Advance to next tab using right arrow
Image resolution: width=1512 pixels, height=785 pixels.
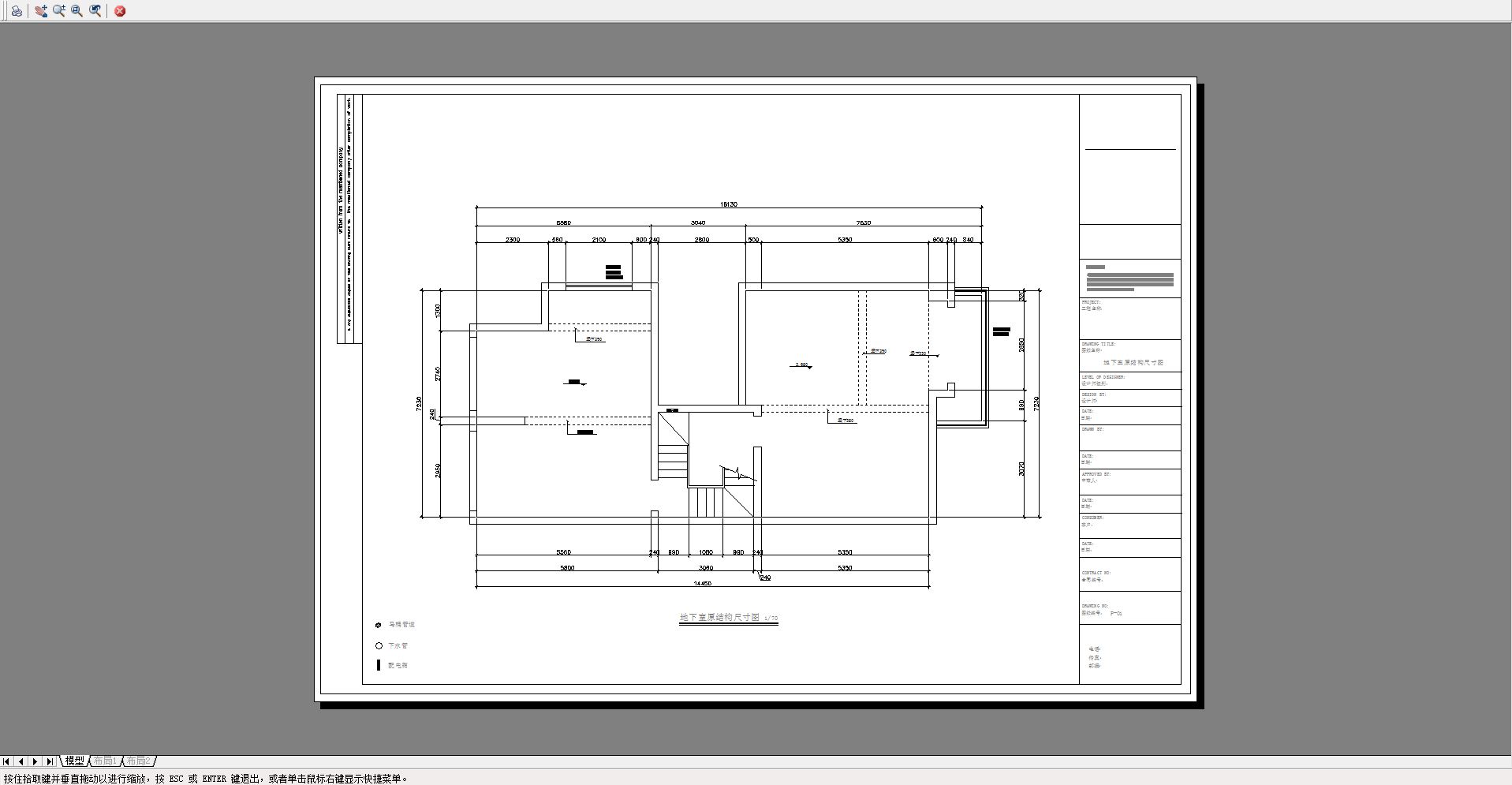tap(35, 761)
